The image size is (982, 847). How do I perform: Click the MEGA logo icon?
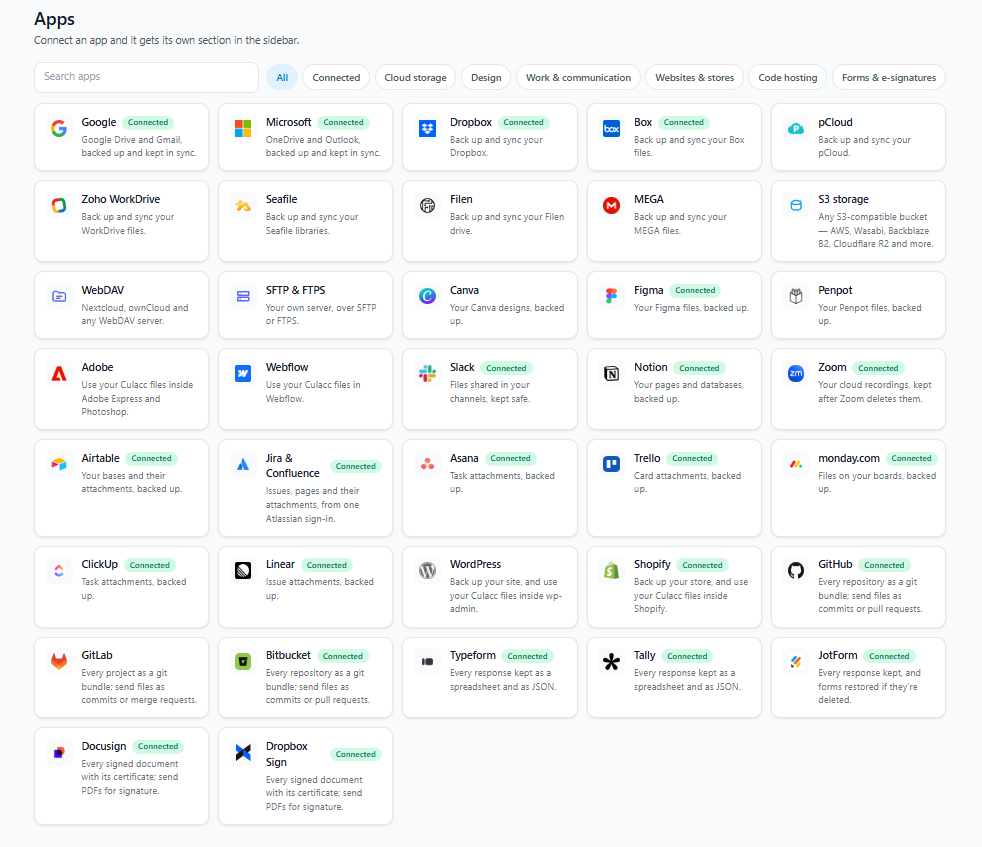[x=611, y=205]
